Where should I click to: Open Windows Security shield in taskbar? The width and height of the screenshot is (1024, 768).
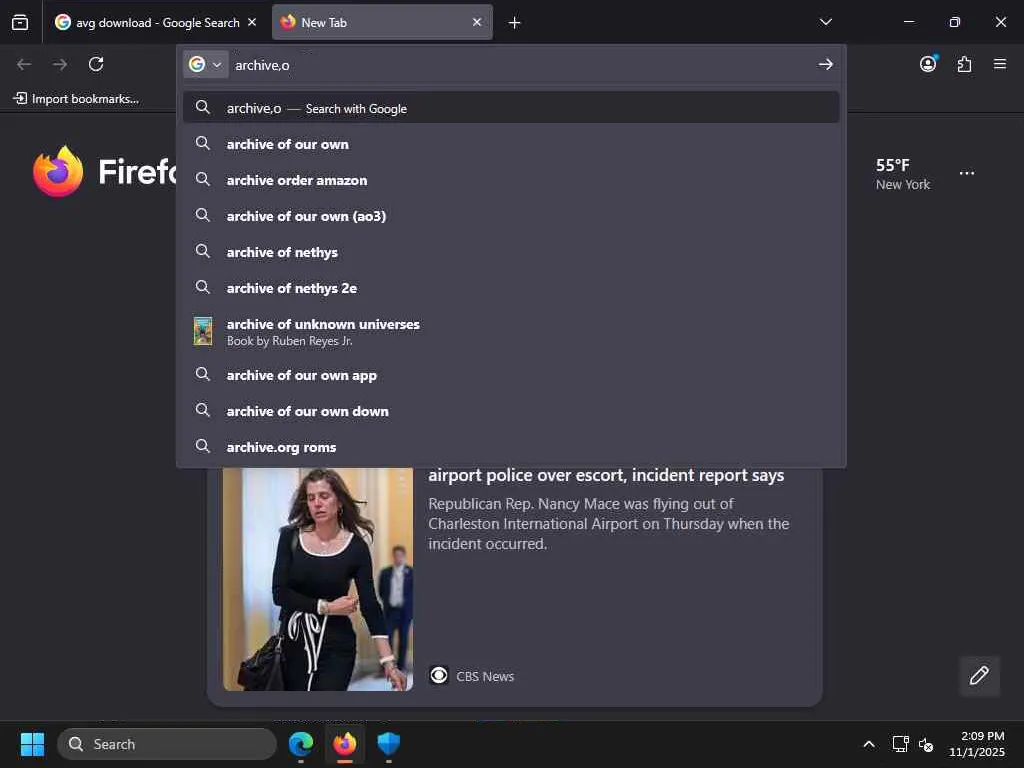tap(389, 744)
